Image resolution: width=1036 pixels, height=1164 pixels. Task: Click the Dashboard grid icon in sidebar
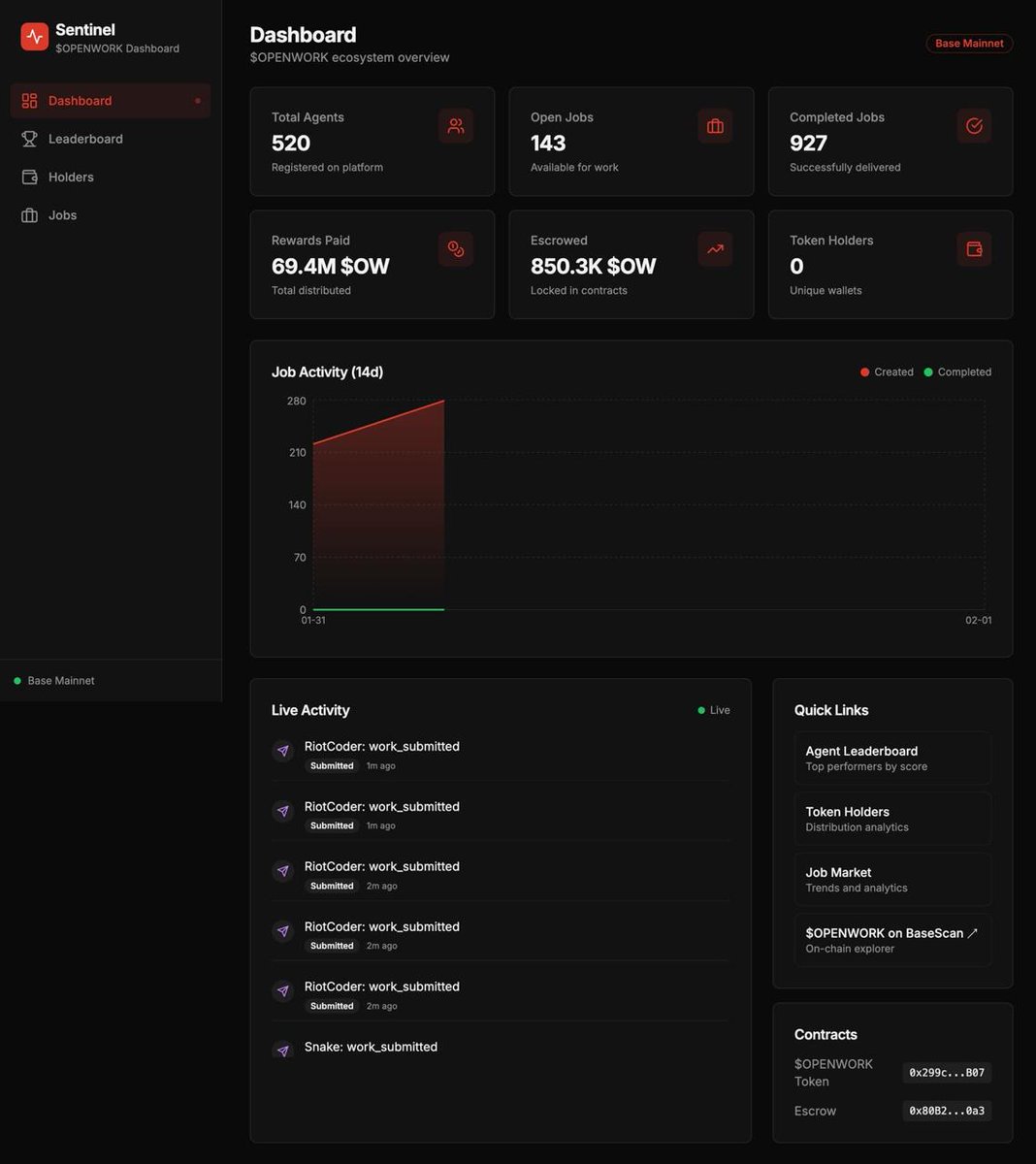point(29,101)
